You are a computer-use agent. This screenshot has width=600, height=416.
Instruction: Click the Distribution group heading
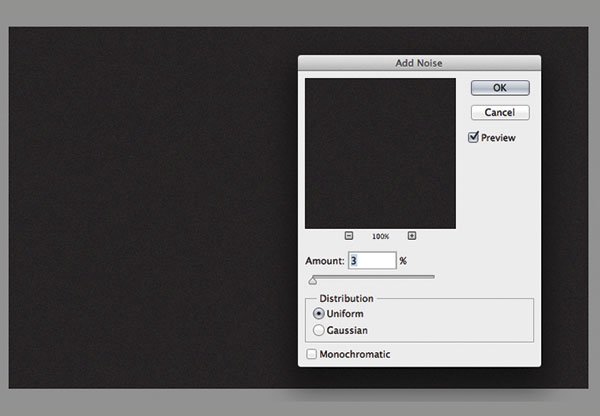point(346,298)
